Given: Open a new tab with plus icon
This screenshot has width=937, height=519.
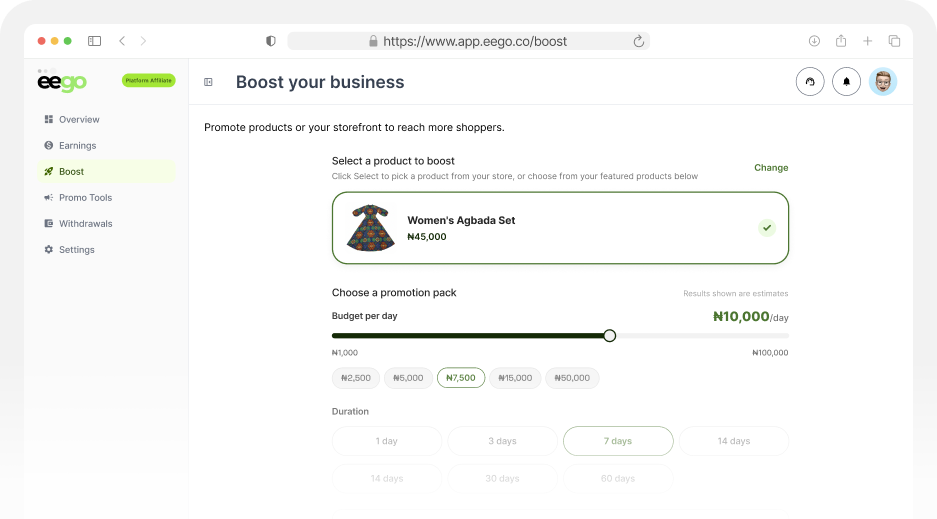Looking at the screenshot, I should coord(868,41).
